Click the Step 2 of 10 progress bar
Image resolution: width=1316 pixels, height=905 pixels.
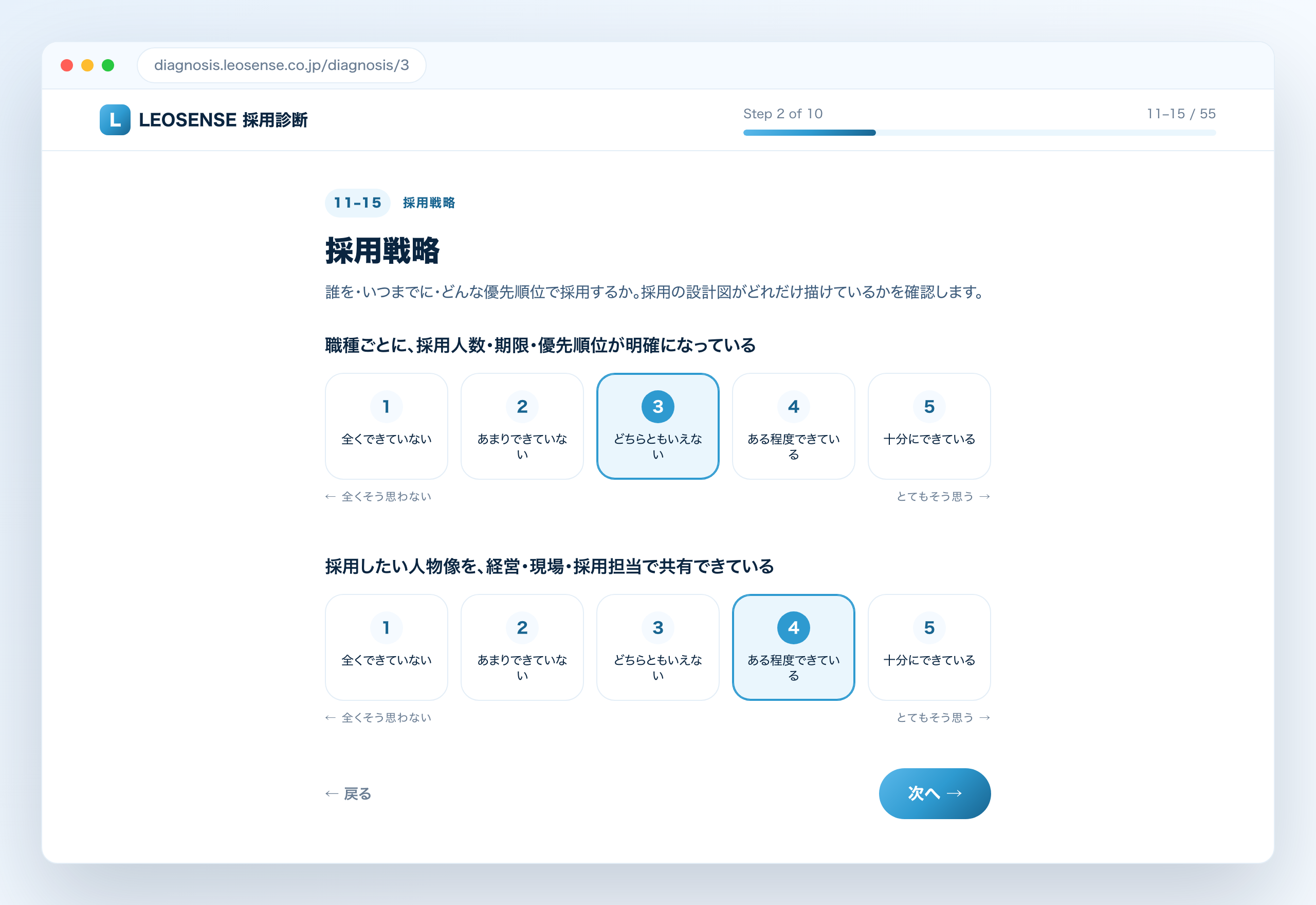click(979, 133)
